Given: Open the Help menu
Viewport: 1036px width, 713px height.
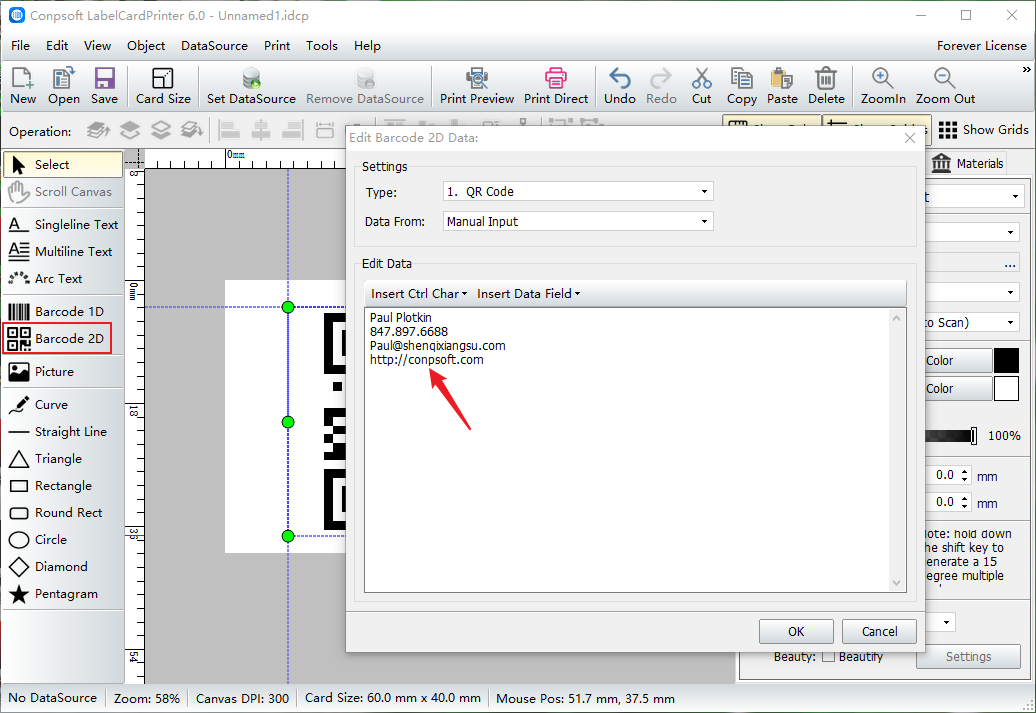Looking at the screenshot, I should click(367, 46).
